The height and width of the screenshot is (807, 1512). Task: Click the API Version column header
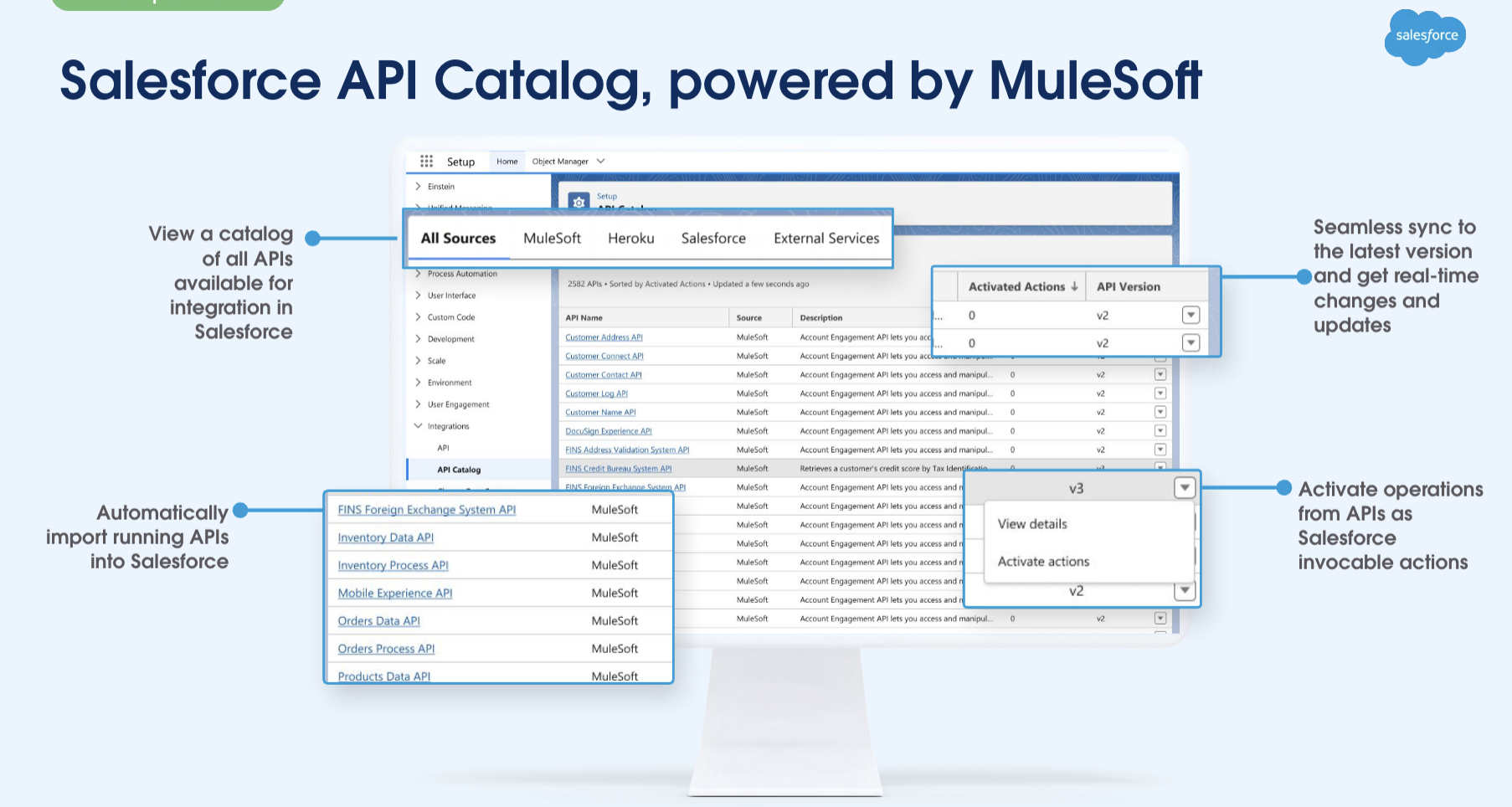click(x=1129, y=286)
